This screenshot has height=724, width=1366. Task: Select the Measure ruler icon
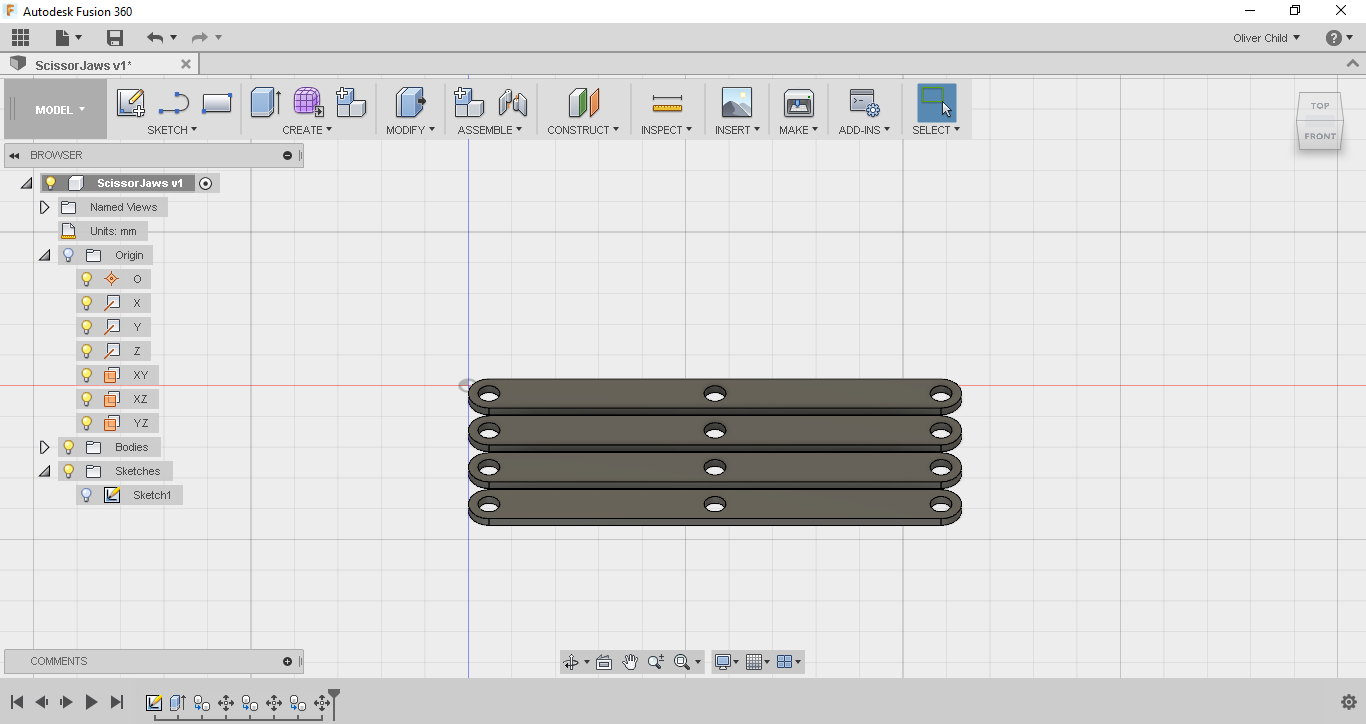[667, 103]
